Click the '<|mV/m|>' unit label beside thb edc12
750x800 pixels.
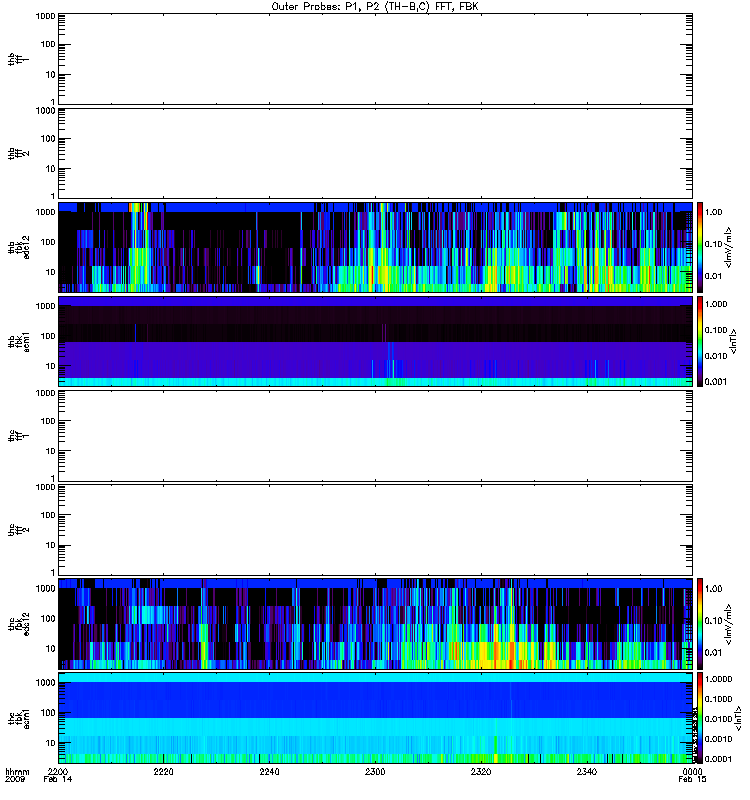(729, 247)
